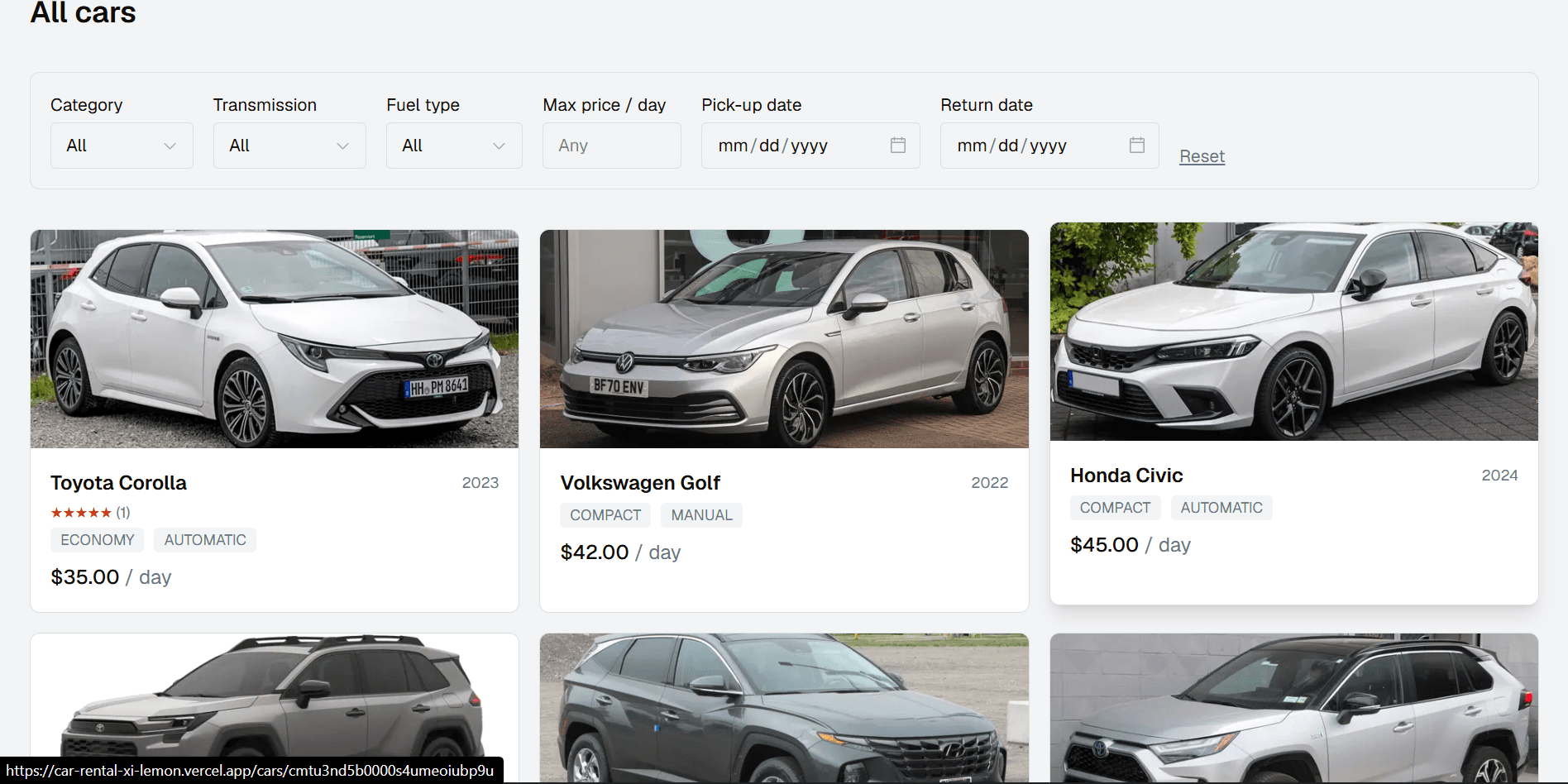Open the dark gray Hyundai SUV photo
1568x784 pixels.
click(x=784, y=709)
